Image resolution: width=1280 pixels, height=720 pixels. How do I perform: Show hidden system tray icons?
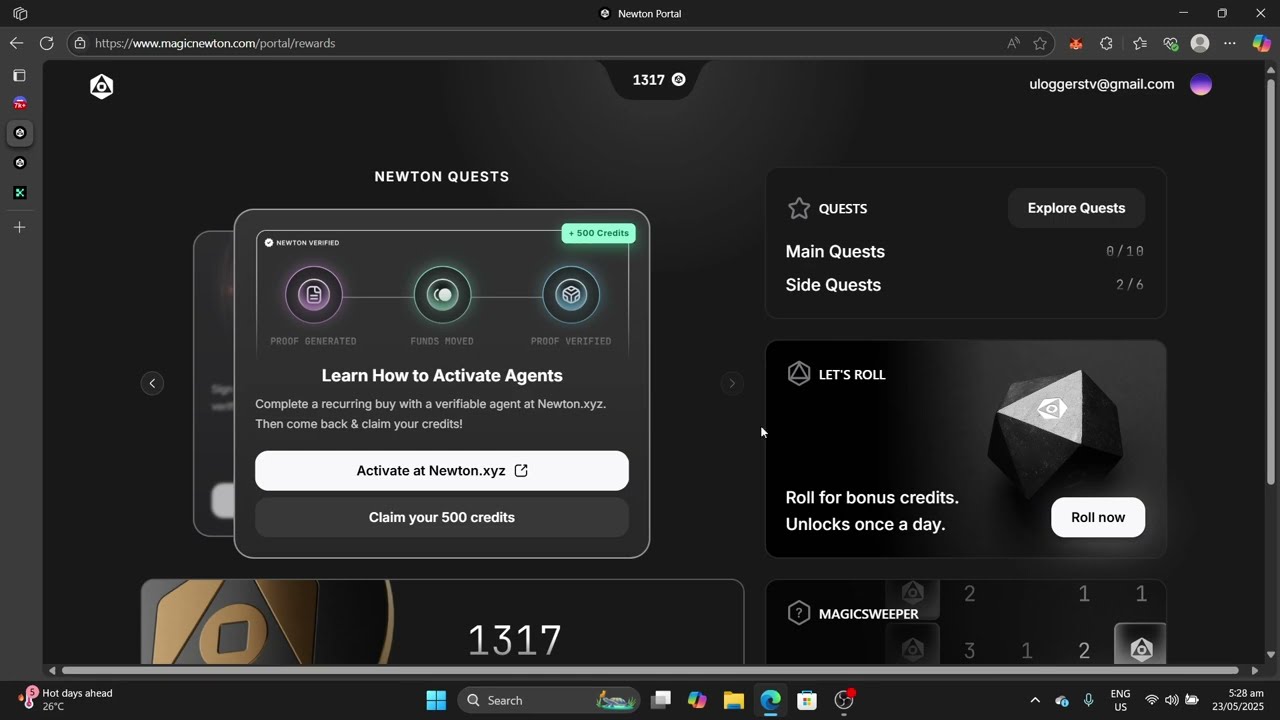click(1035, 700)
